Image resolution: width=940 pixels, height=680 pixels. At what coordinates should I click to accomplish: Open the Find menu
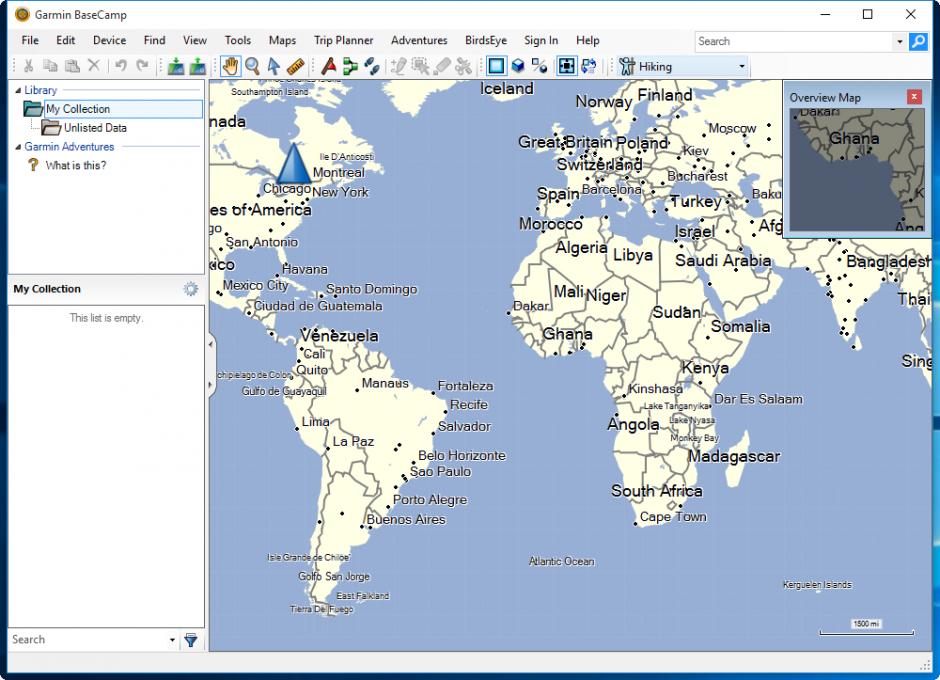[154, 40]
